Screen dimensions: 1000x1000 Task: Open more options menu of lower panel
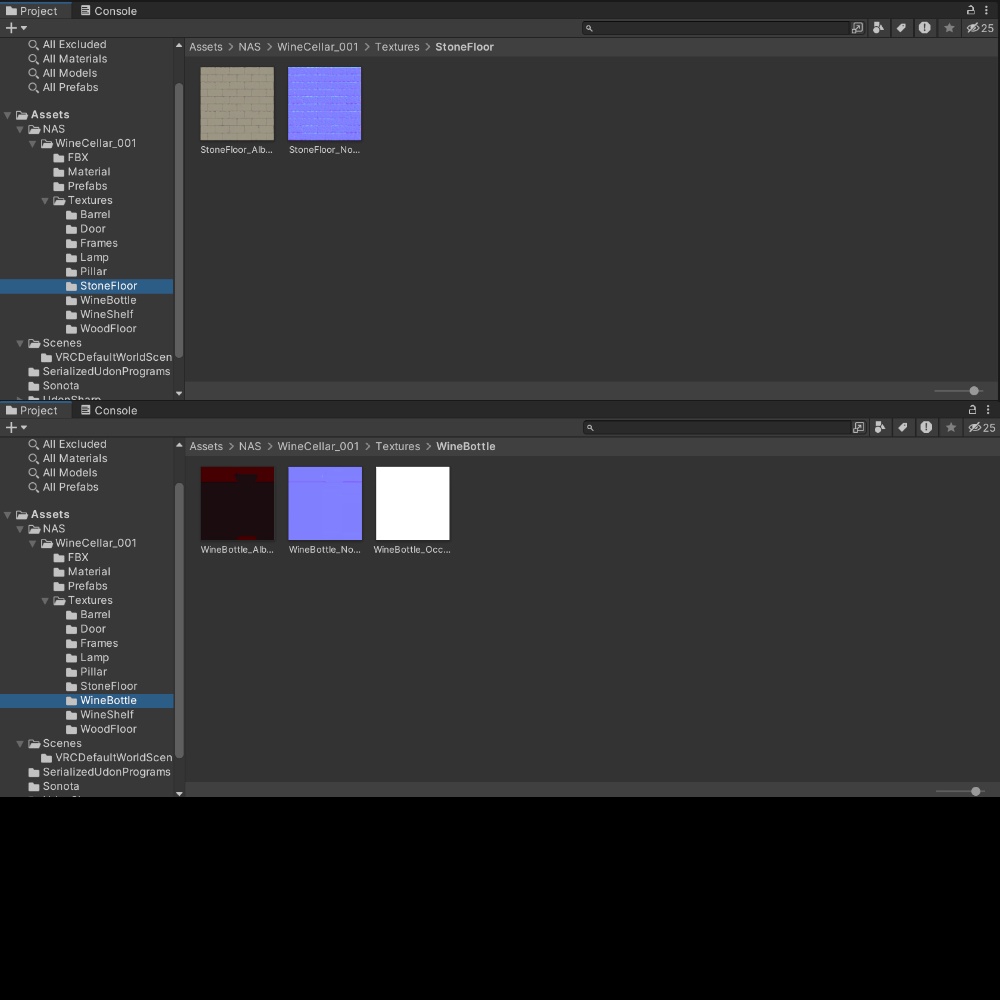pos(988,409)
